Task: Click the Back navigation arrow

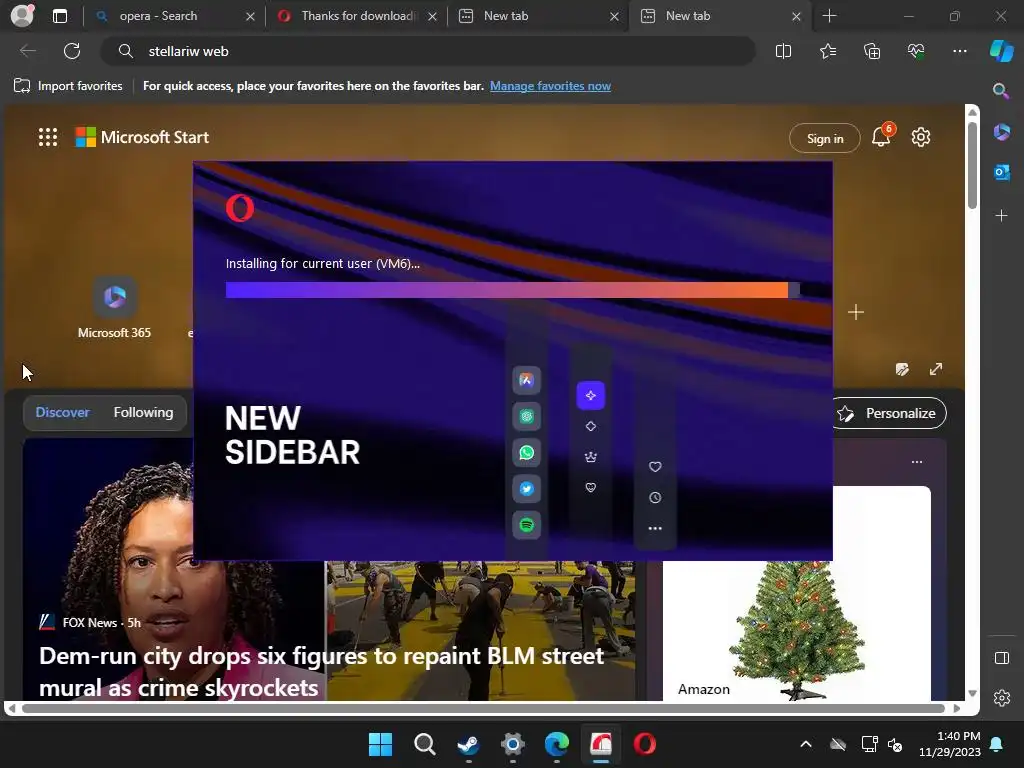Action: click(28, 51)
